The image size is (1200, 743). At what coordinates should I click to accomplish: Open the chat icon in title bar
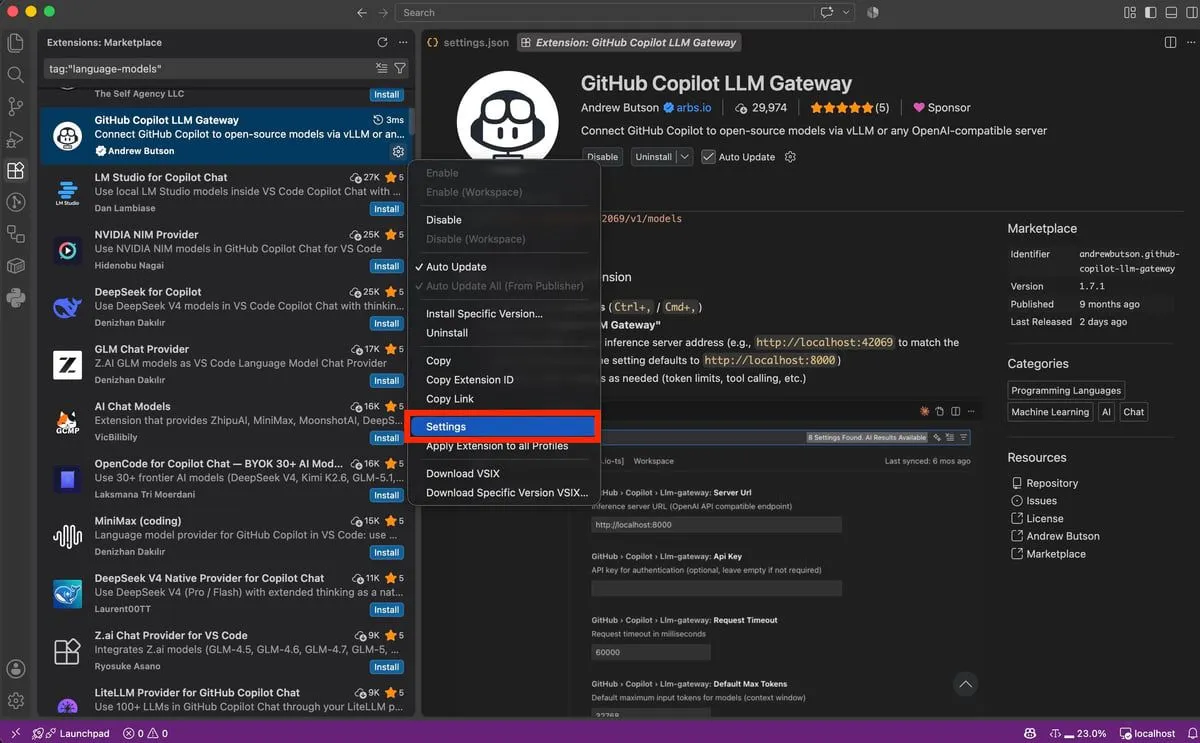click(x=827, y=13)
